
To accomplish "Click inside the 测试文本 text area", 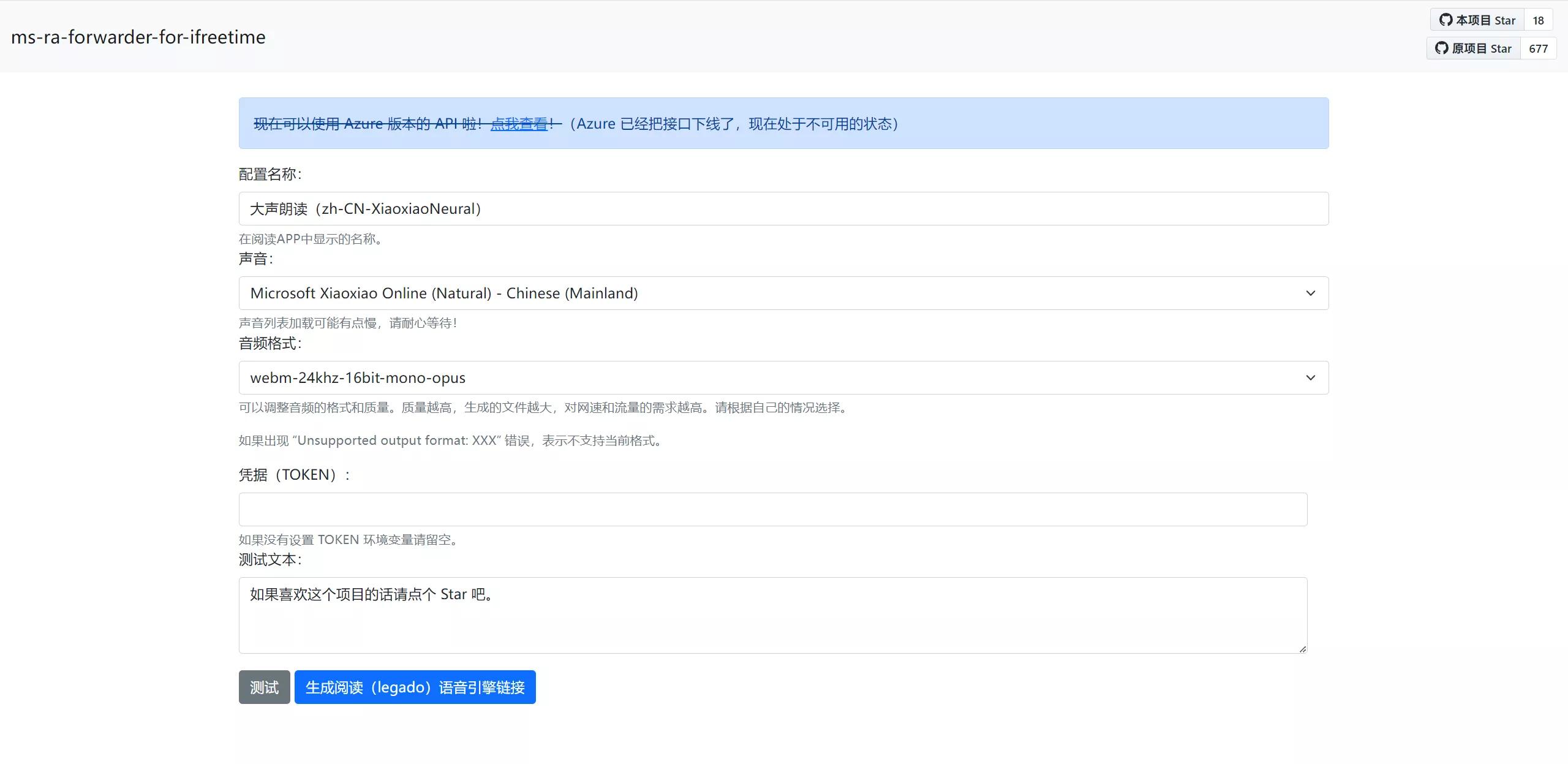I will (772, 616).
